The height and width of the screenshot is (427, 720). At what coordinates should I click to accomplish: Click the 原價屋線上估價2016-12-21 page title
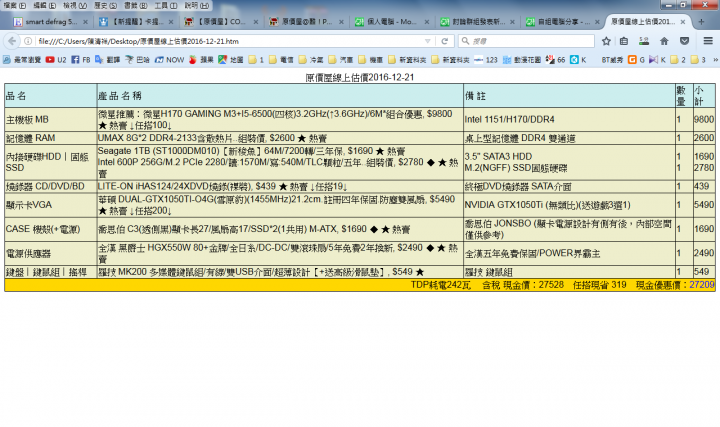point(360,77)
